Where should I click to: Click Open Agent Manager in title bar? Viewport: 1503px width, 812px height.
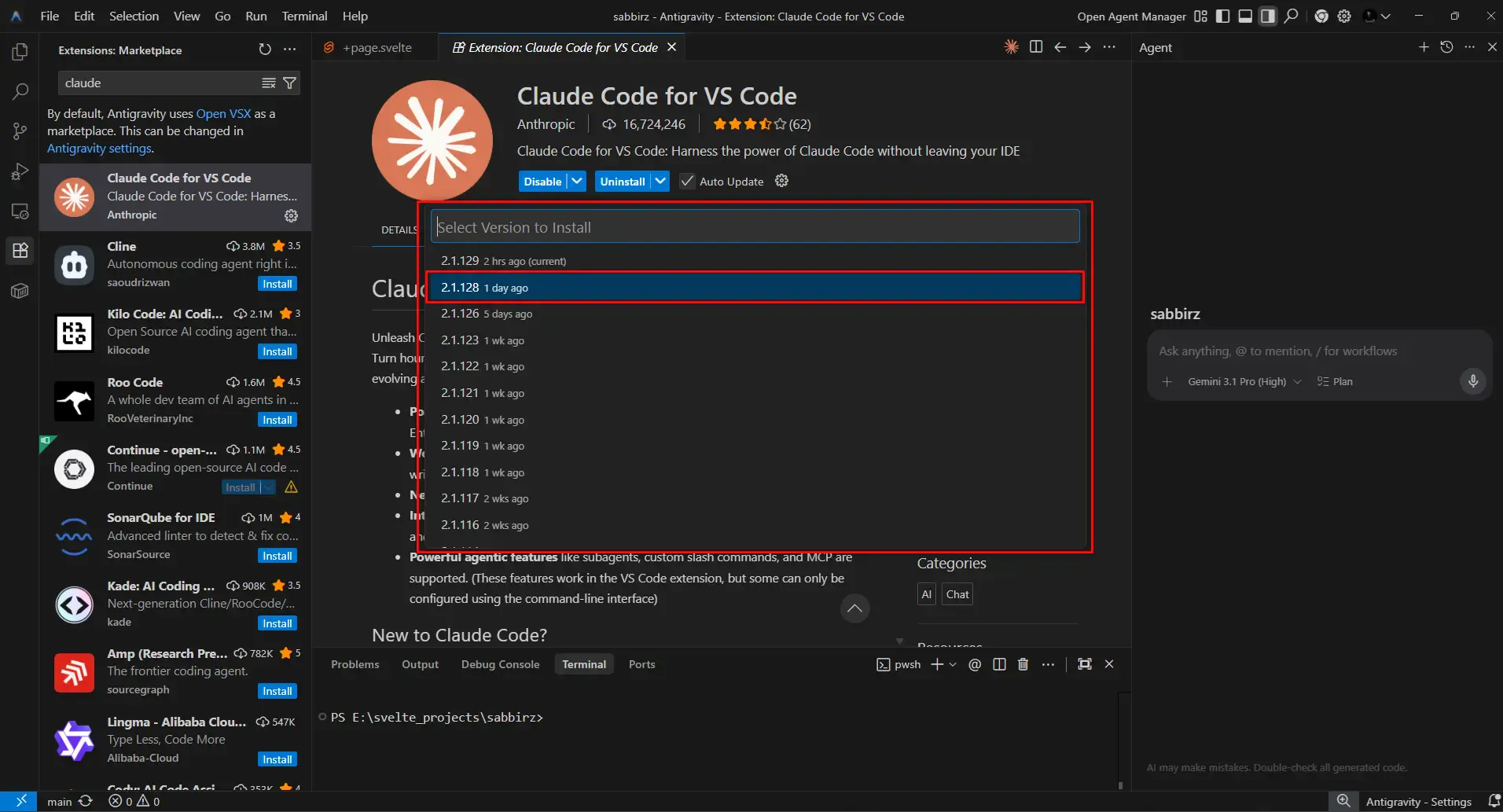pos(1131,16)
